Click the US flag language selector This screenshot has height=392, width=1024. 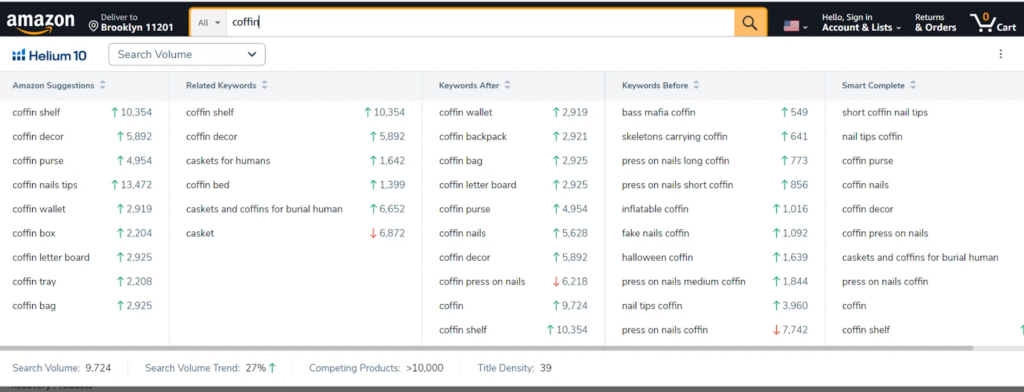(795, 25)
